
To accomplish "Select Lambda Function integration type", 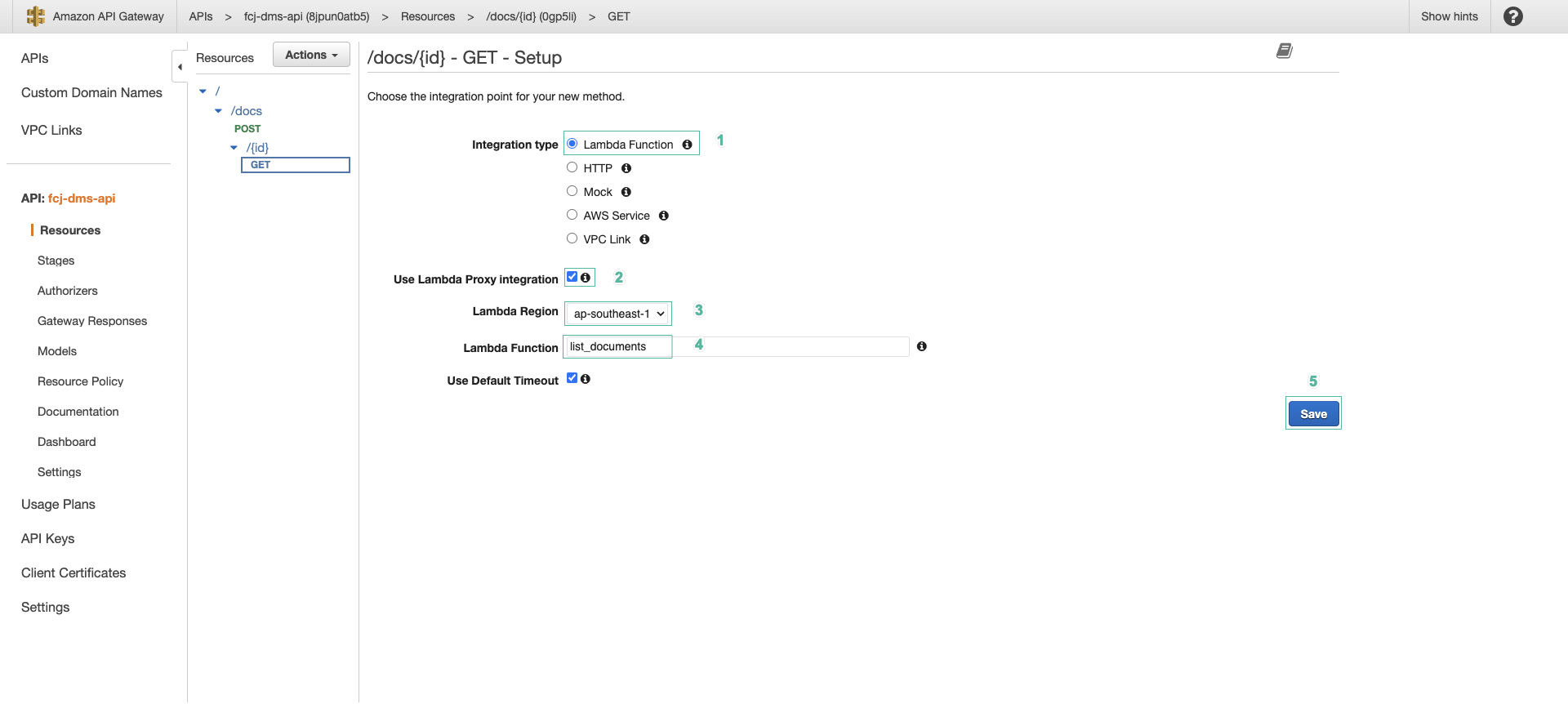I will [x=572, y=144].
